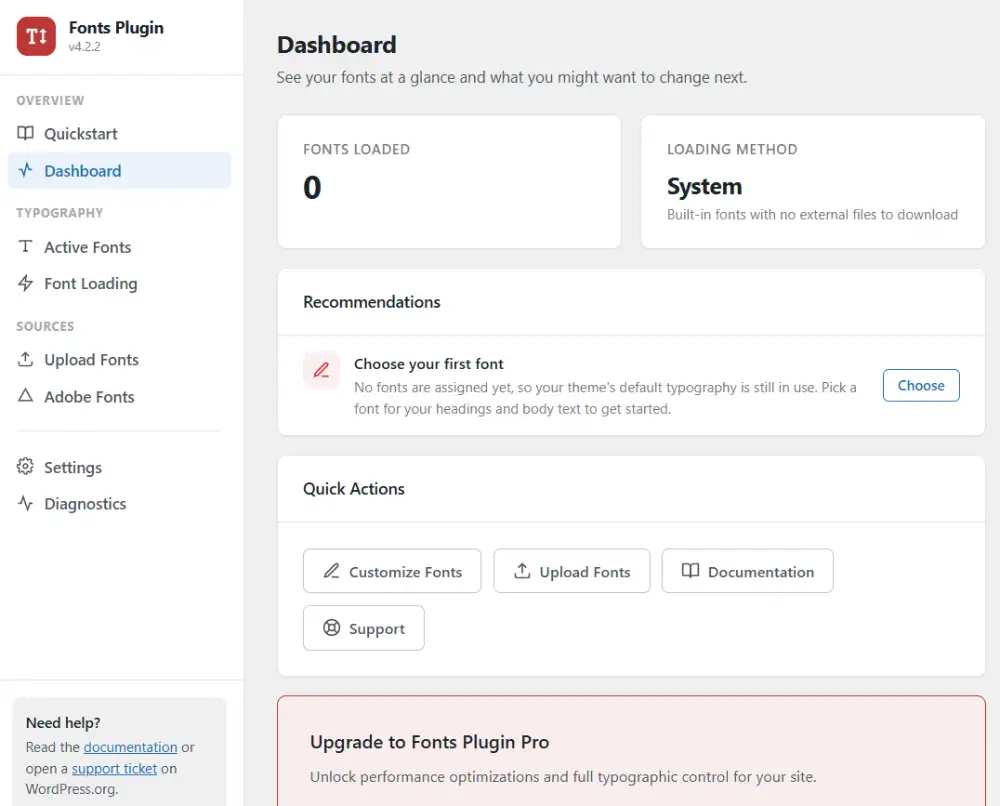Click the Choose button in Recommendations

coord(921,385)
